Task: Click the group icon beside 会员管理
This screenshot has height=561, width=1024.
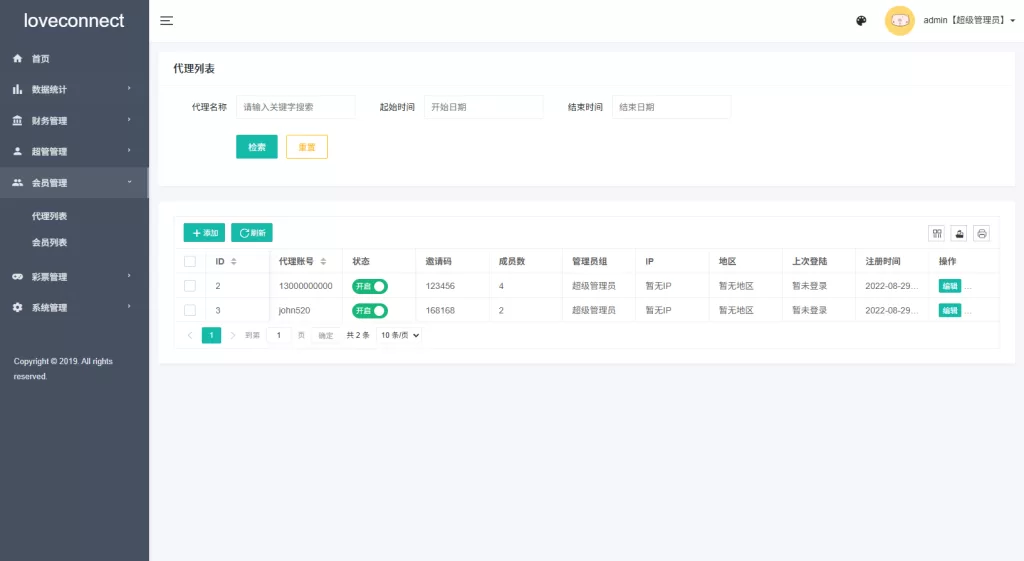Action: pos(18,182)
